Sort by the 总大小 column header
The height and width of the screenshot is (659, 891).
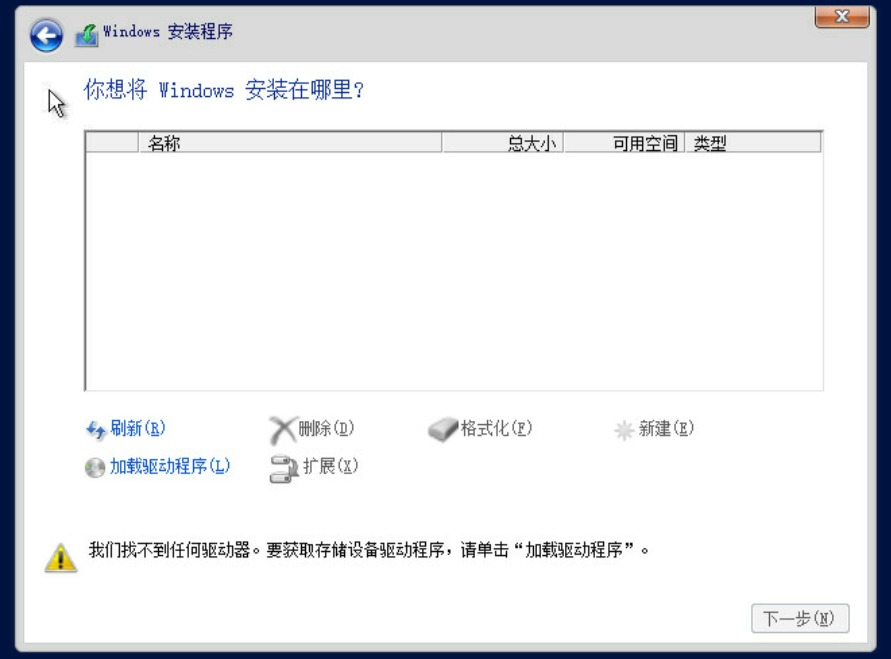503,143
